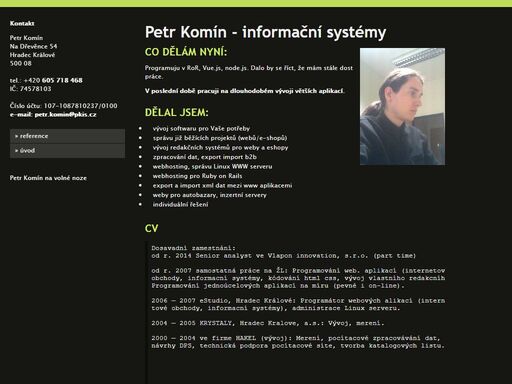This screenshot has height=384, width=512.
Task: Click the CV line about Vlapon innovation
Action: click(x=284, y=256)
